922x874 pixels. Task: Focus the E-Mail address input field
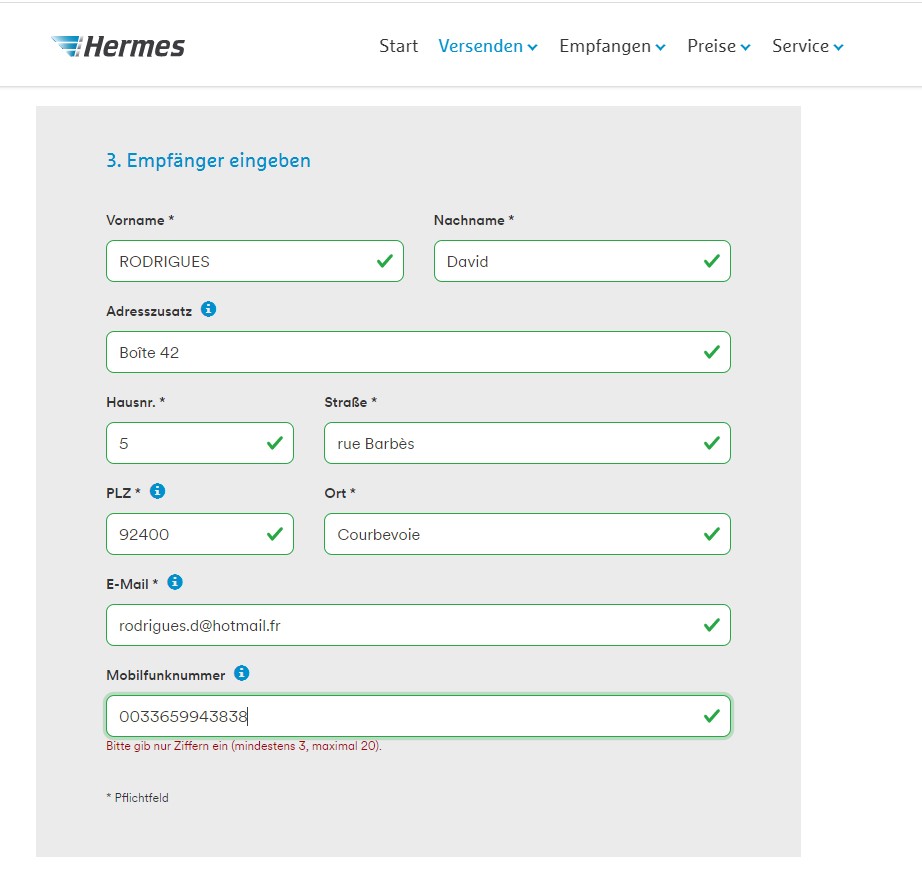pos(418,625)
